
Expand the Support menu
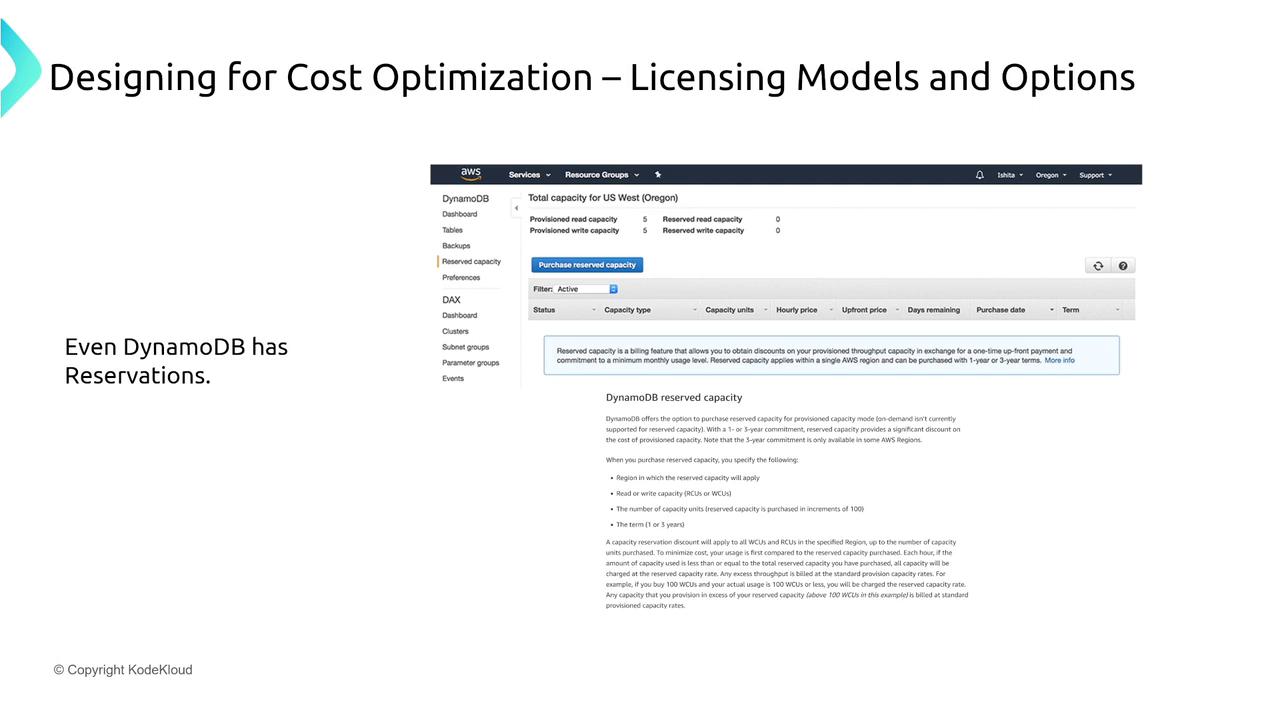[x=1095, y=175]
